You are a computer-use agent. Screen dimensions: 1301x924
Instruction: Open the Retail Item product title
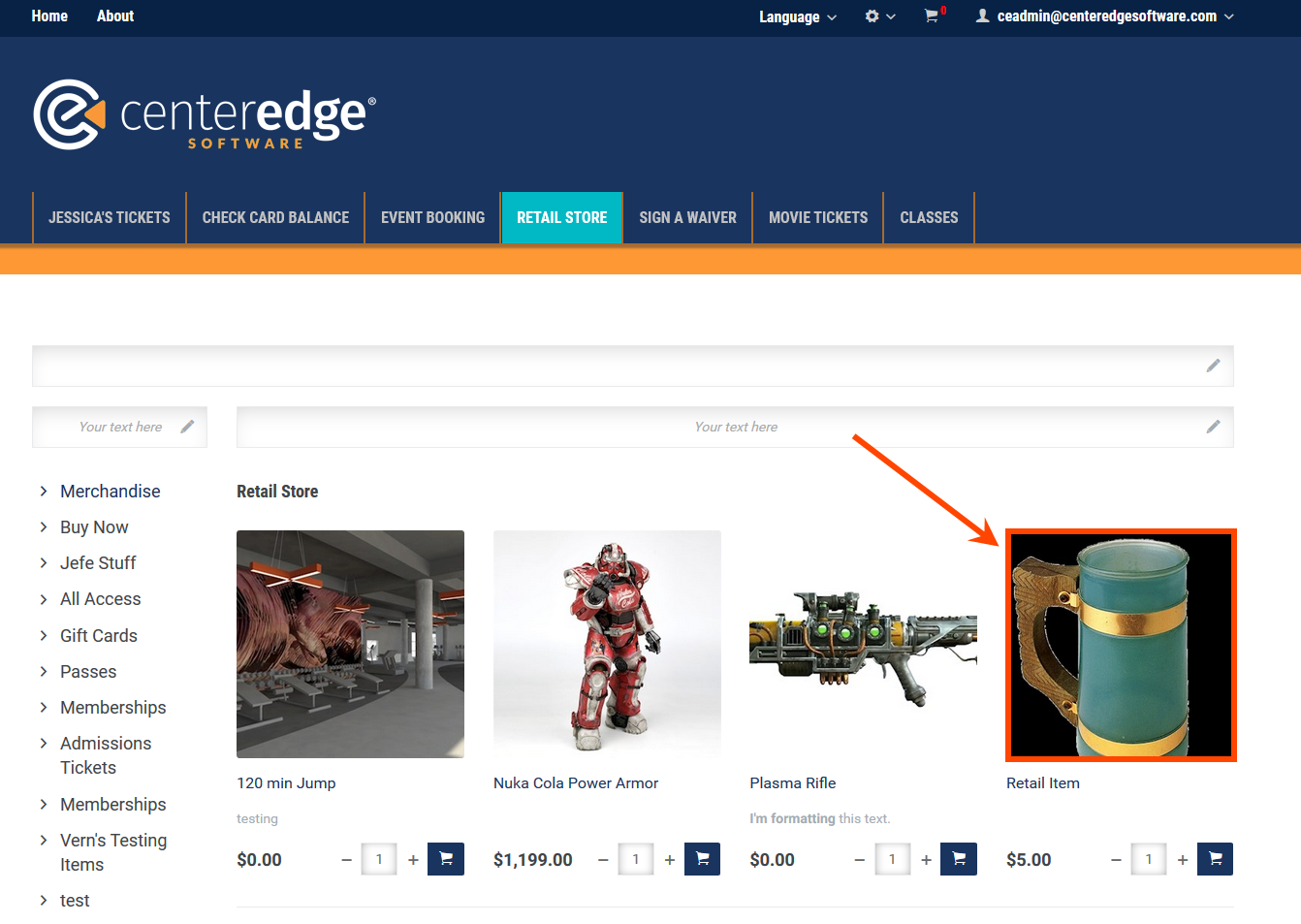click(1043, 783)
